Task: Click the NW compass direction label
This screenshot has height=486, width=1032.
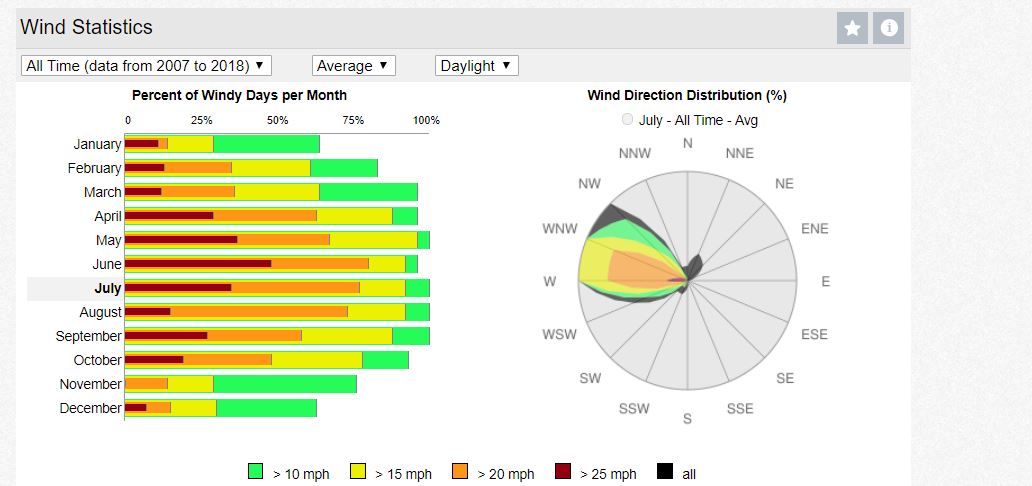Action: (590, 184)
